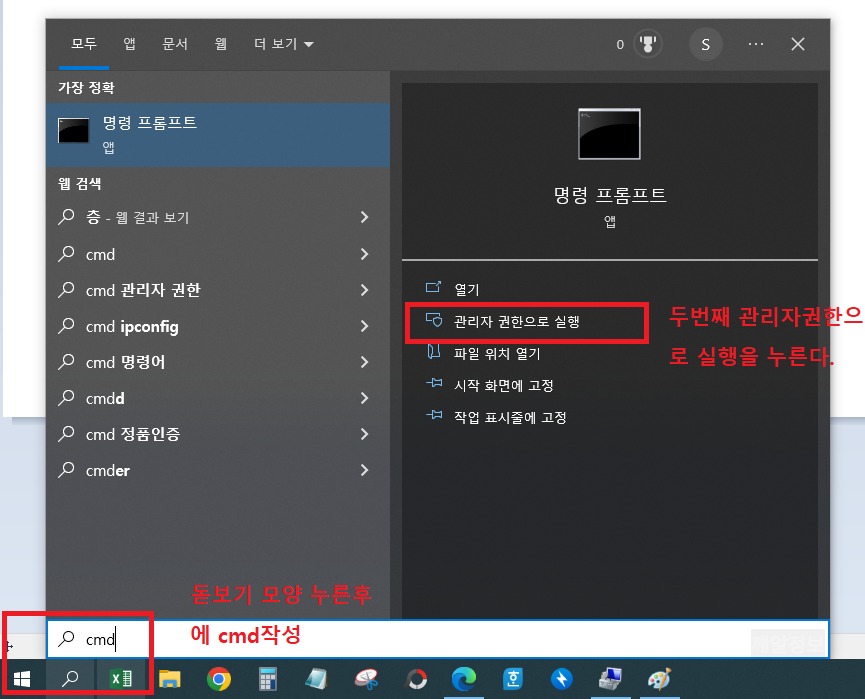Open the search magnifier on the taskbar
This screenshot has height=699, width=865.
(69, 679)
